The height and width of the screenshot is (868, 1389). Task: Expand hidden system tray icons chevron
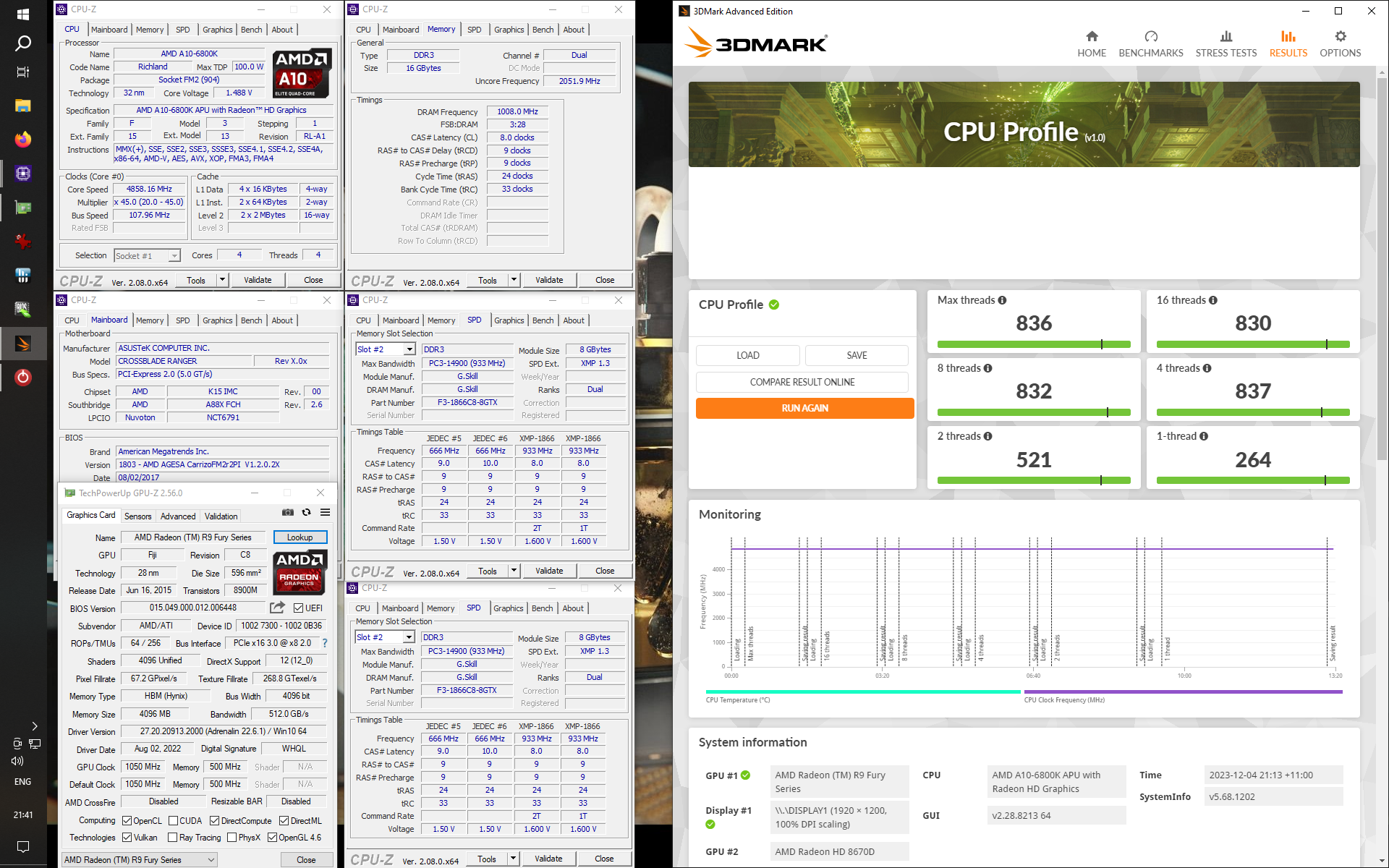point(34,726)
